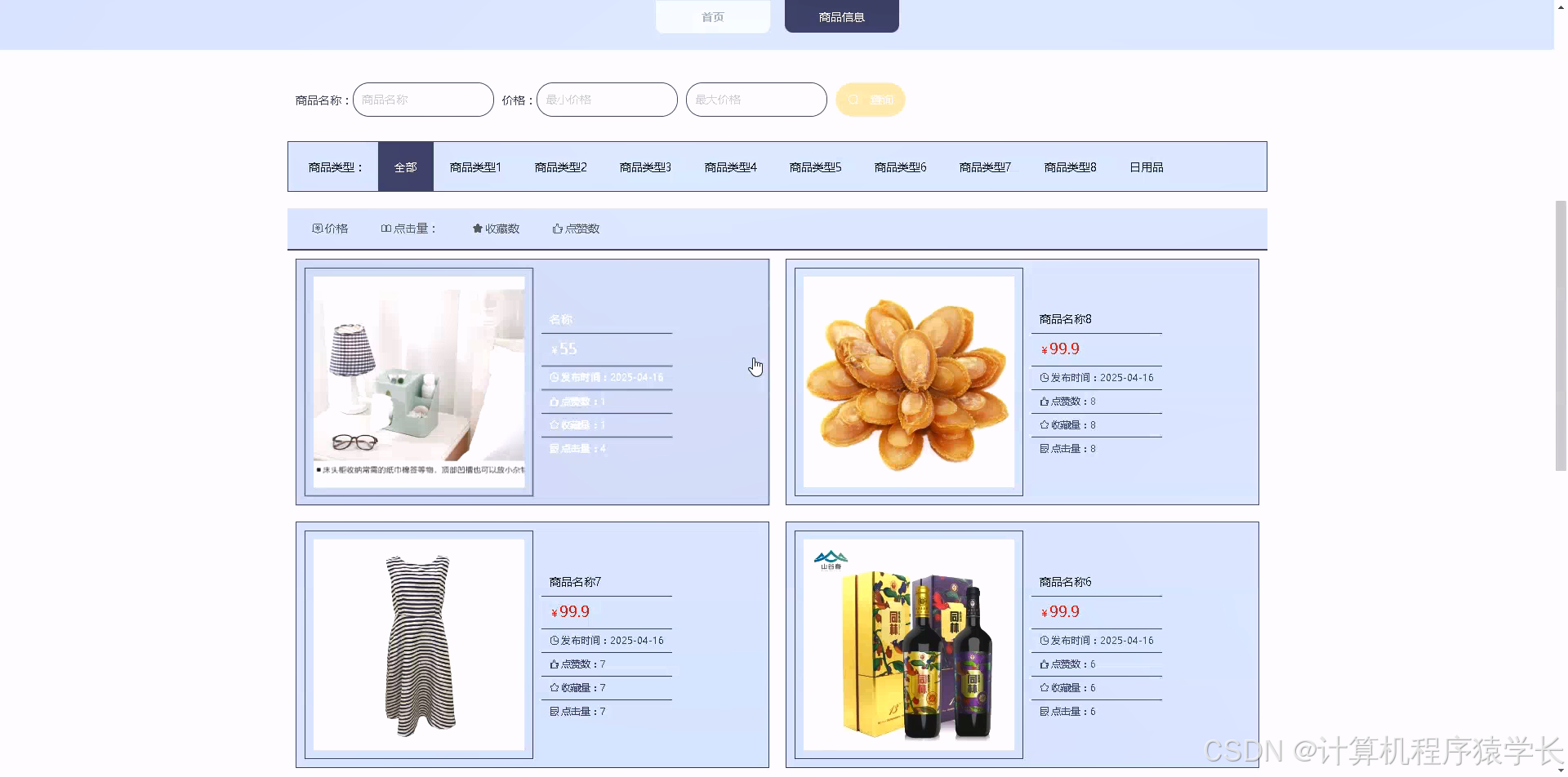Click star 收藏量 icon in 商品名称8 card
Image resolution: width=1568 pixels, height=777 pixels.
click(1044, 425)
